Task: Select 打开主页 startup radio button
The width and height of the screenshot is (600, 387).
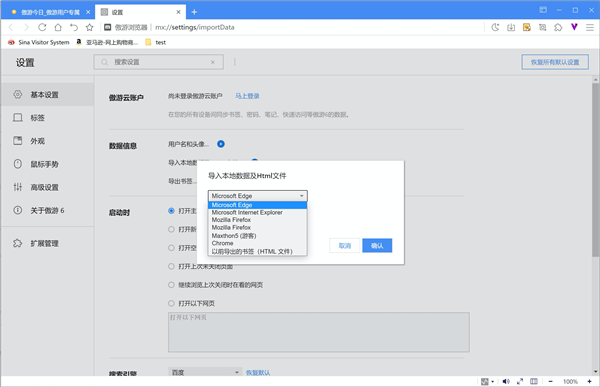Action: 171,211
